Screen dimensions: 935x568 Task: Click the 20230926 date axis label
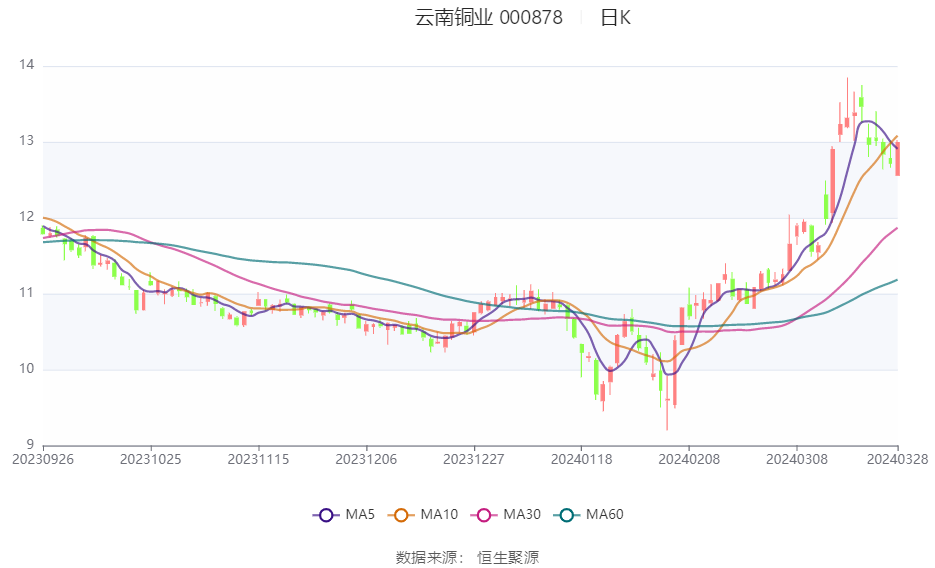tap(43, 460)
